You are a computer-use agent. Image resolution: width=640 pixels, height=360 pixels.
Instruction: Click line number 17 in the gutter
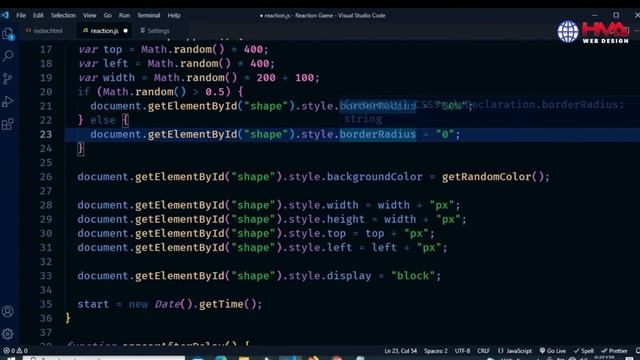click(x=46, y=49)
